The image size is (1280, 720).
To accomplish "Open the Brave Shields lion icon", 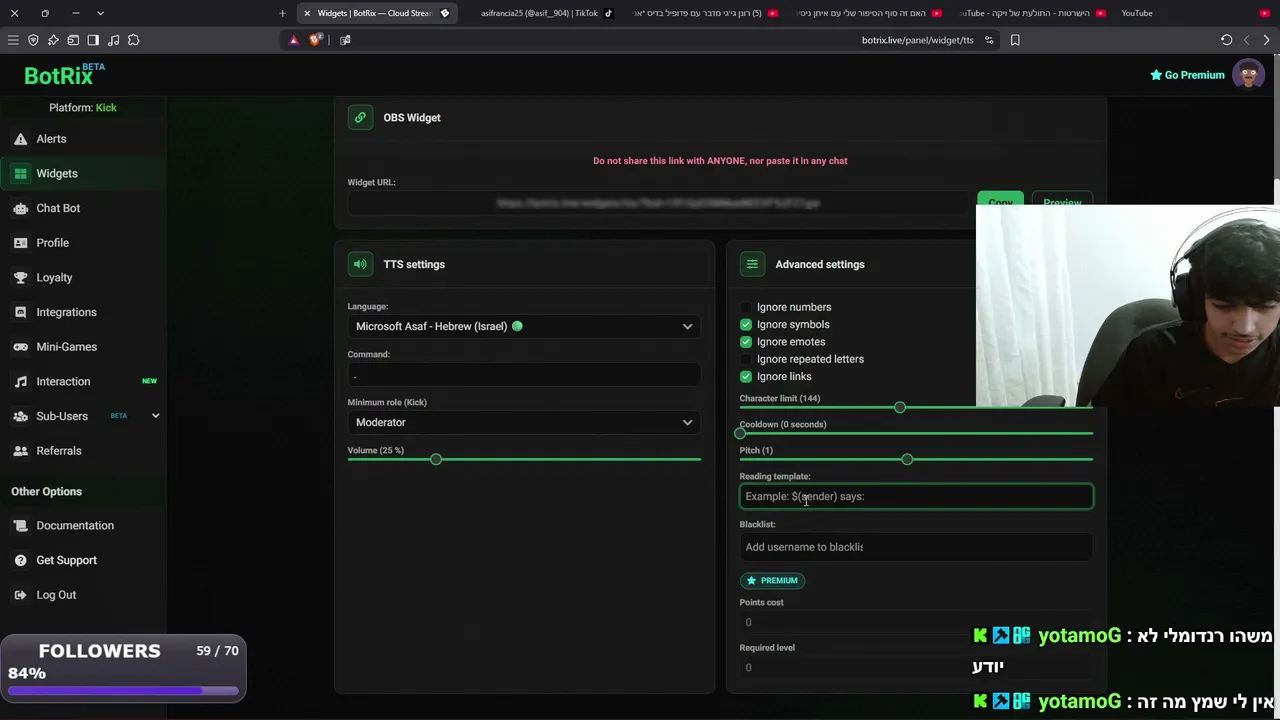I will click(x=316, y=40).
